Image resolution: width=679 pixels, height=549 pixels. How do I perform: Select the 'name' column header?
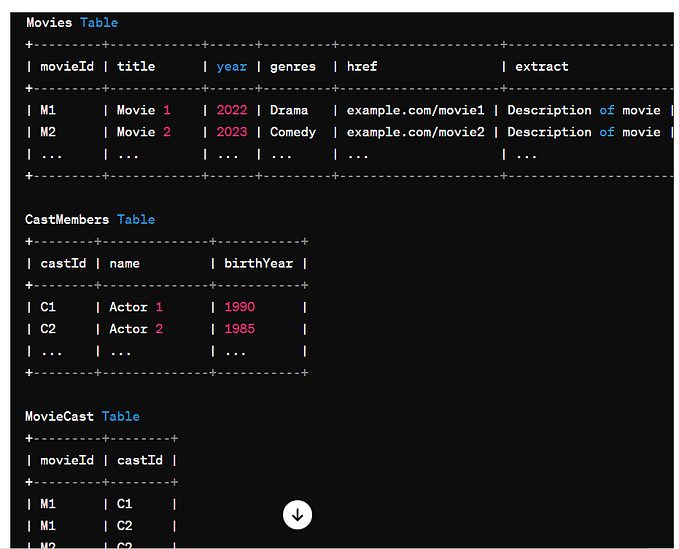(x=124, y=264)
